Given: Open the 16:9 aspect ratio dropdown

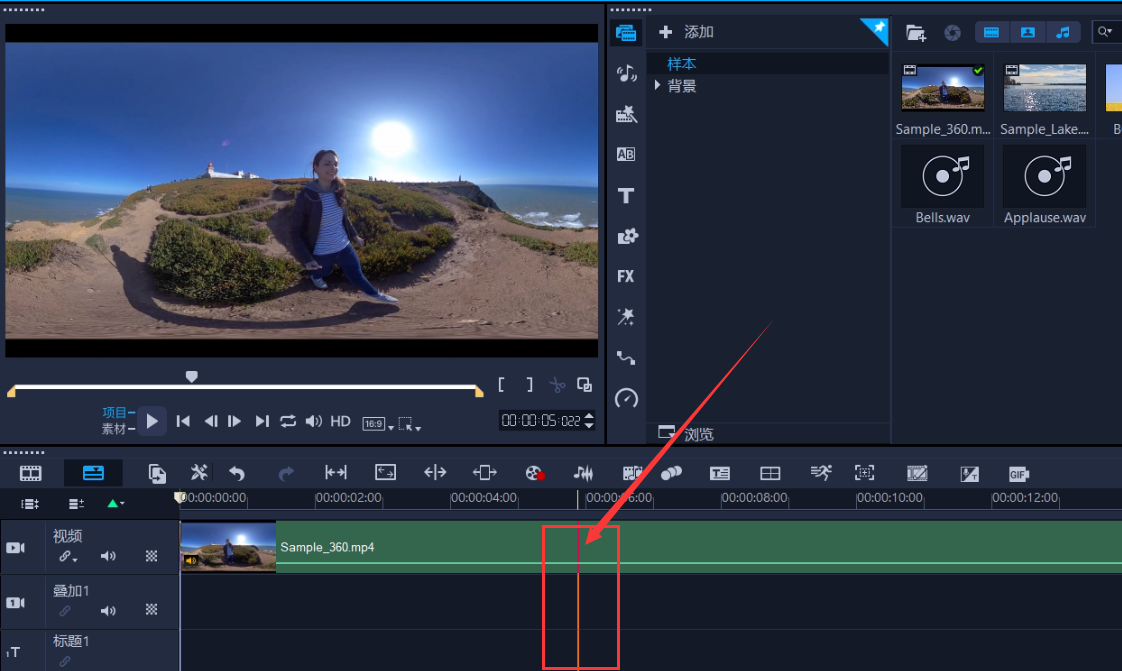Looking at the screenshot, I should pos(374,423).
